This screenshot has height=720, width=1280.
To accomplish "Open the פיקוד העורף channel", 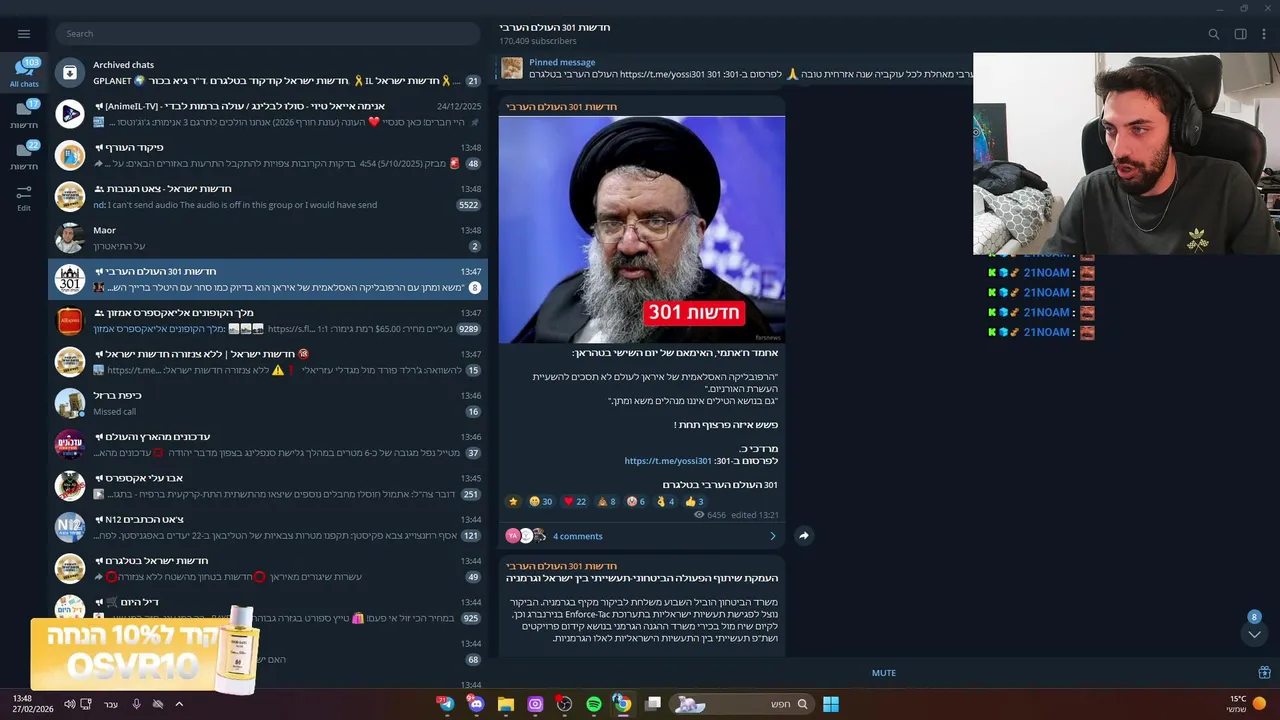I will click(268, 155).
